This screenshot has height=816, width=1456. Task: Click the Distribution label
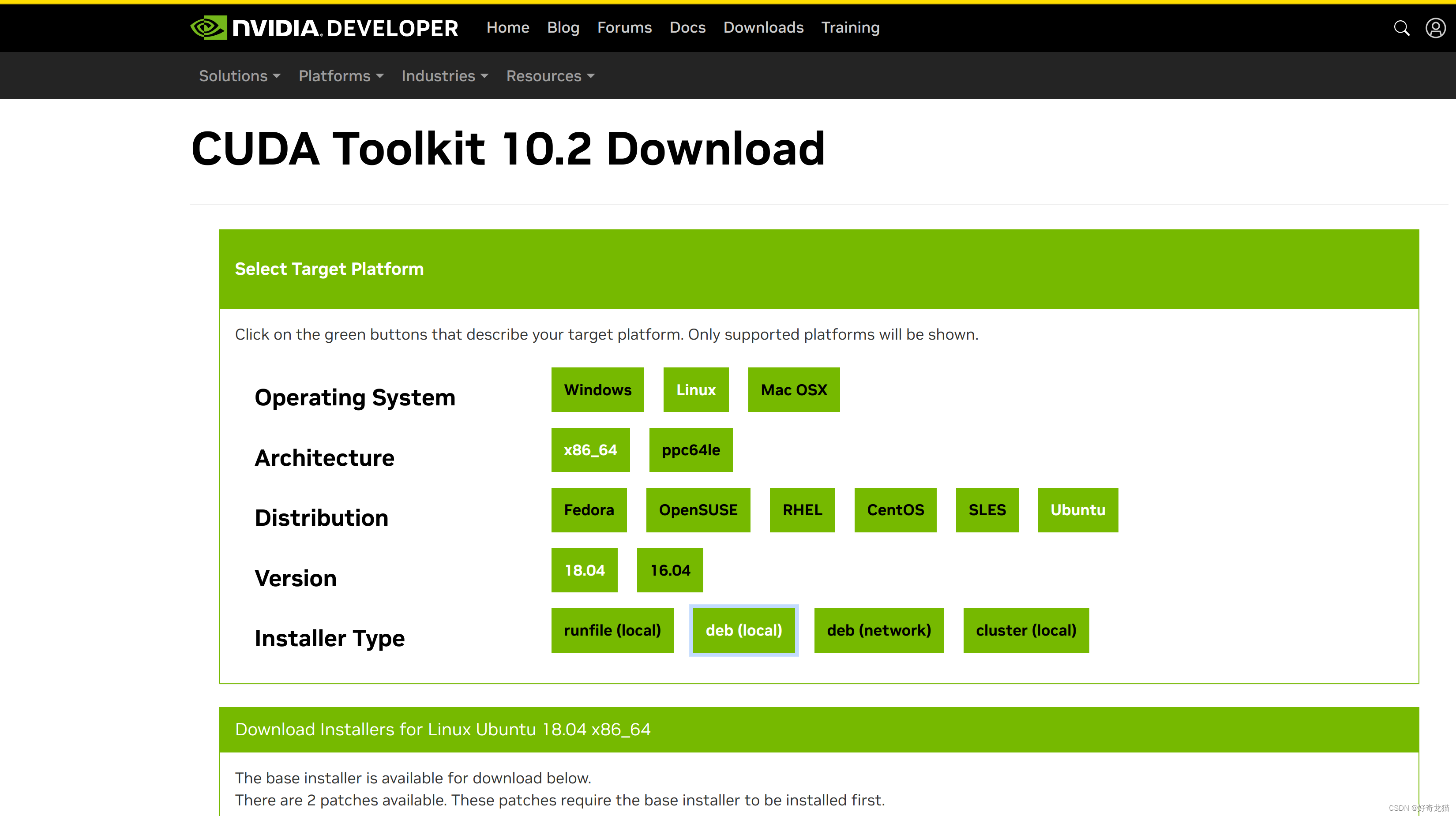tap(322, 518)
